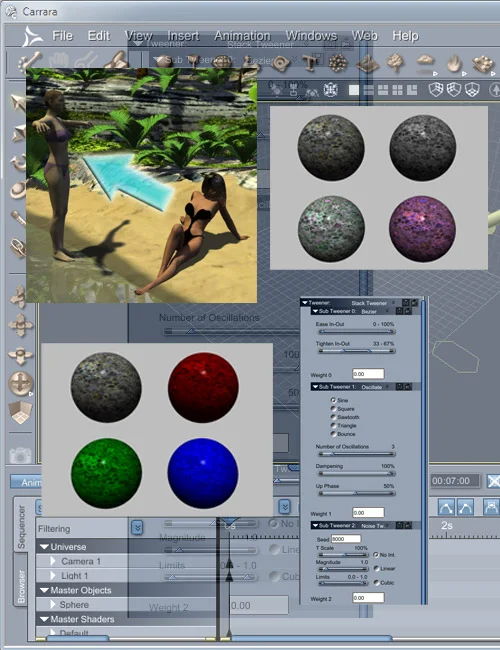The width and height of the screenshot is (500, 650).
Task: Open the Edit menu
Action: (99, 36)
